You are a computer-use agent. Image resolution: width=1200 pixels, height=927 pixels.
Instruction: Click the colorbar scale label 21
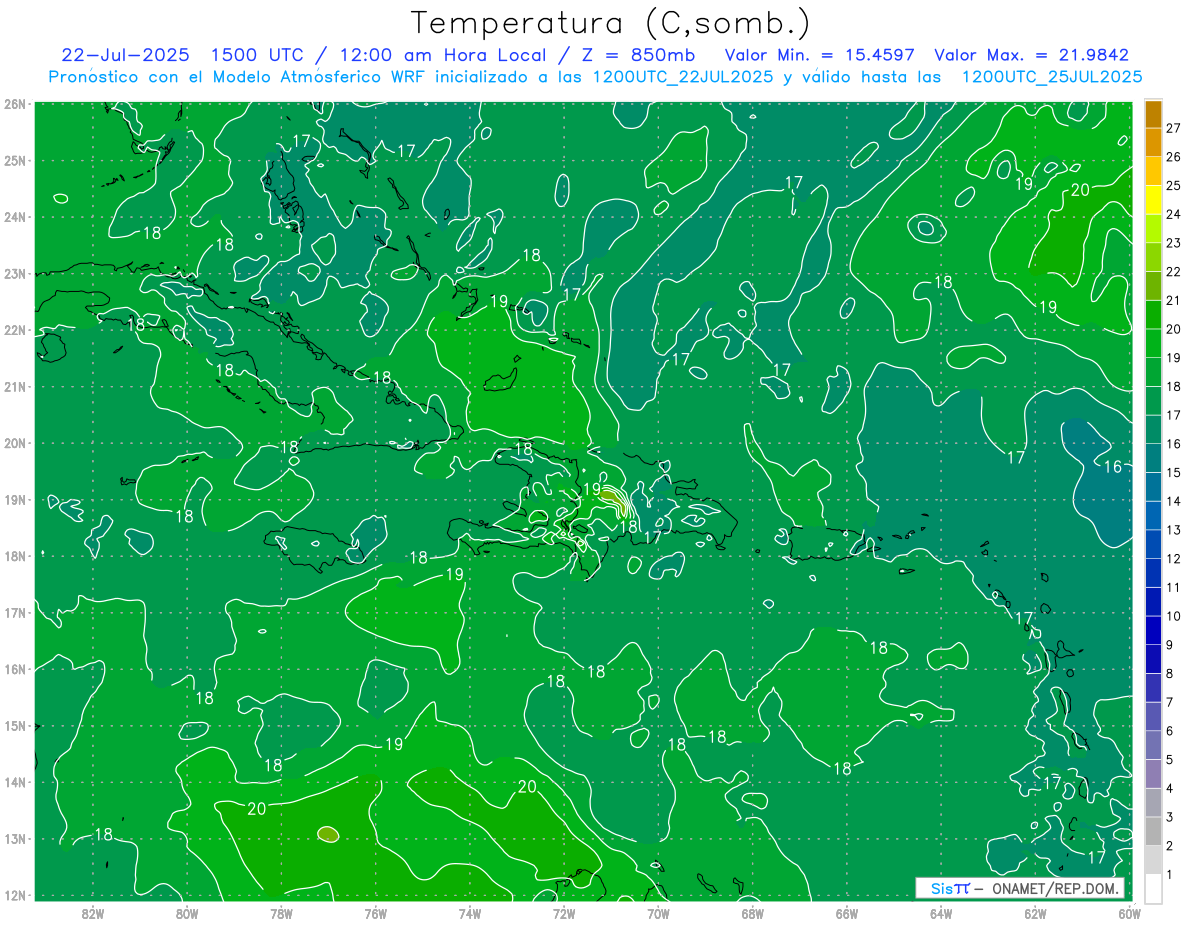coord(1174,300)
